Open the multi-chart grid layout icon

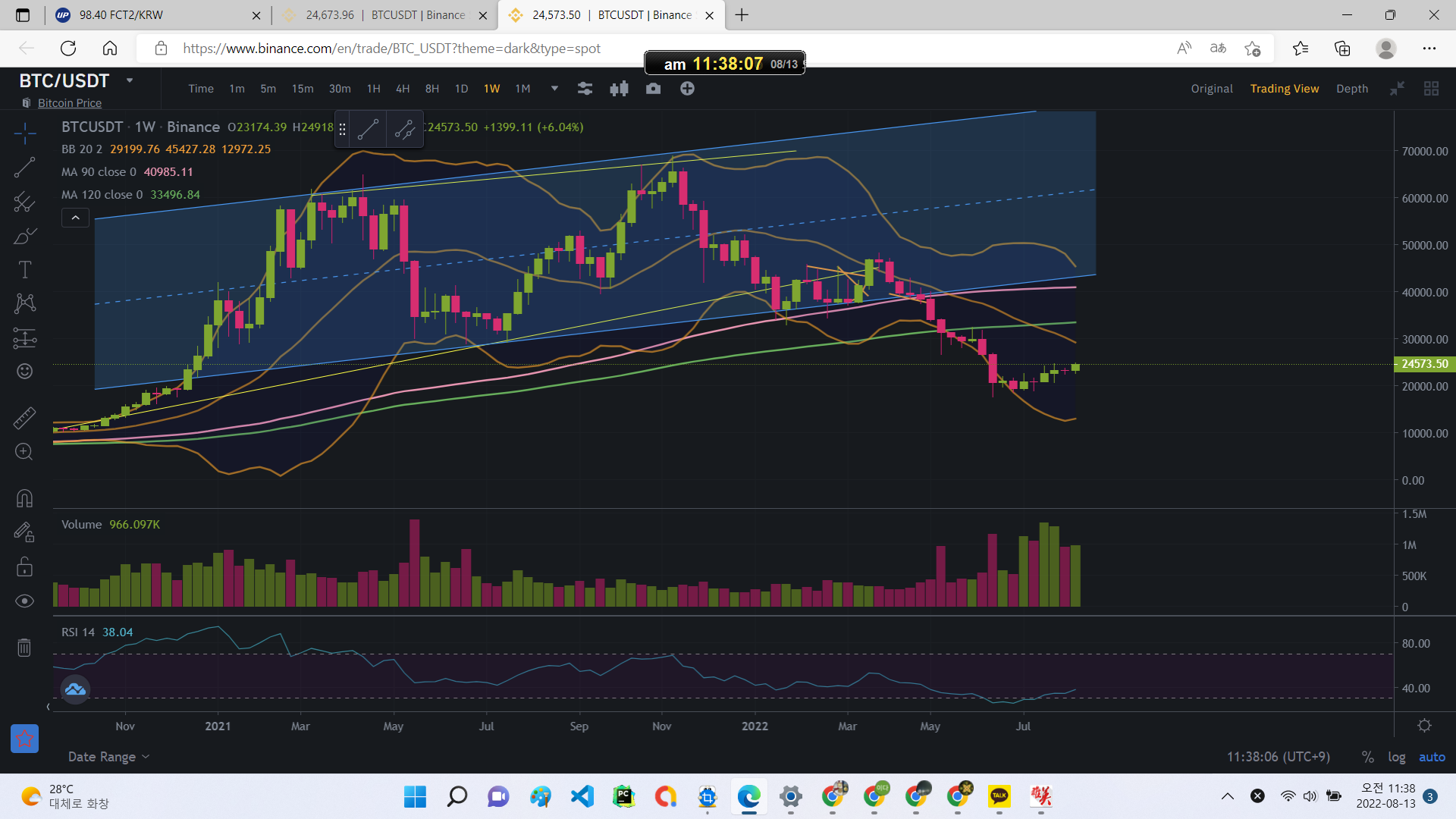(x=1431, y=89)
